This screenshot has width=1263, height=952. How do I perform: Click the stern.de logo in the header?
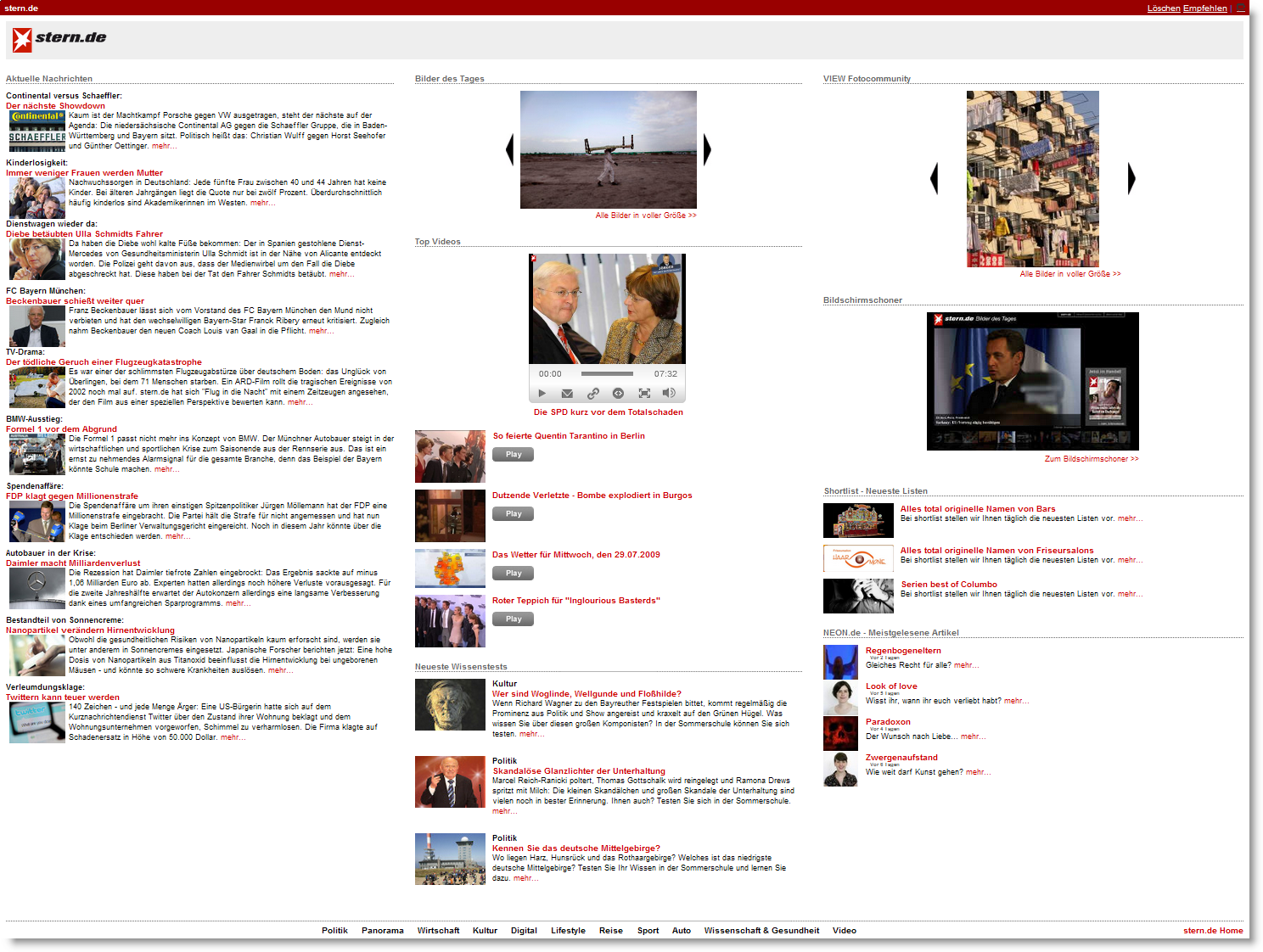click(59, 39)
